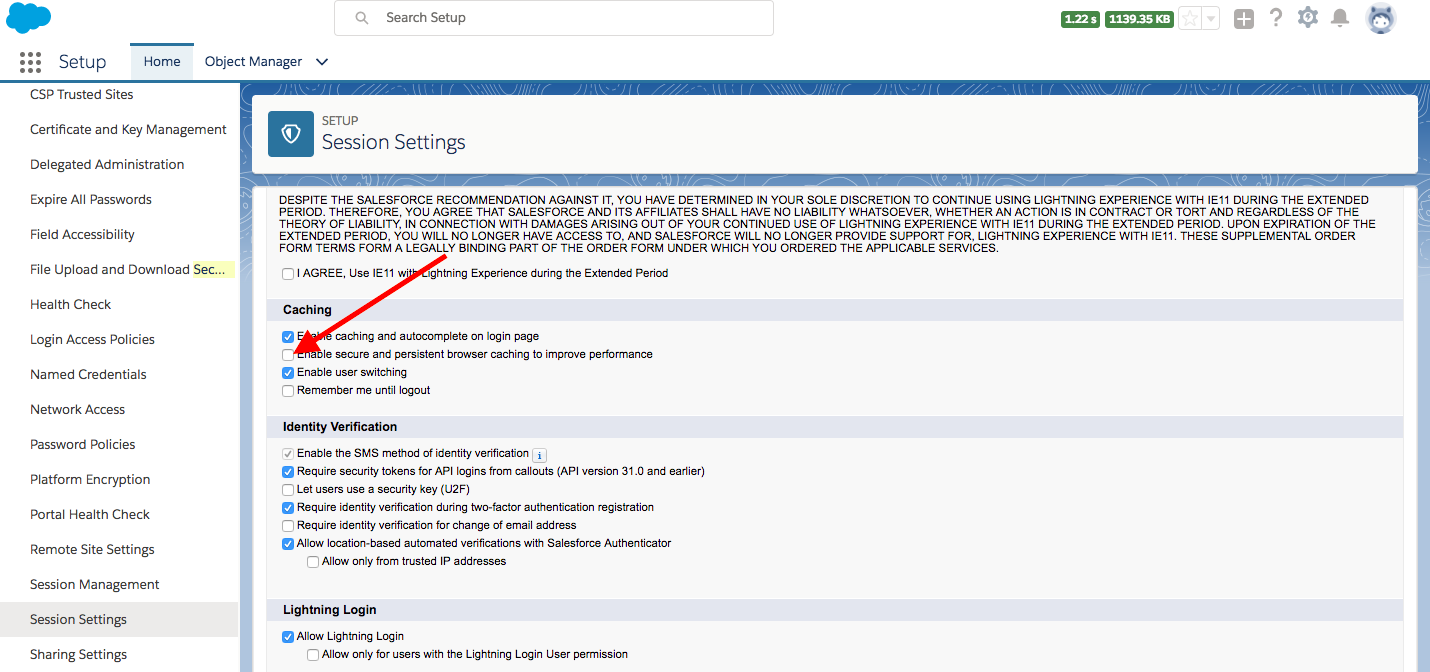Viewport: 1430px width, 672px height.
Task: Click the 1.22 s performance badge
Action: click(x=1080, y=18)
